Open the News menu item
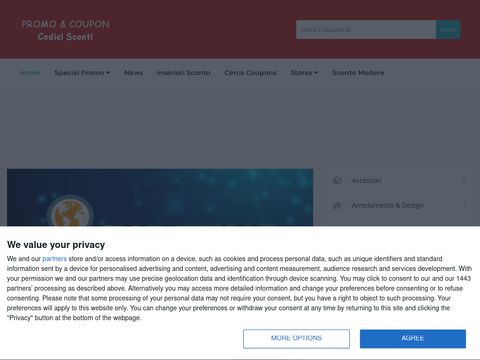This screenshot has width=480, height=360. pyautogui.click(x=133, y=73)
